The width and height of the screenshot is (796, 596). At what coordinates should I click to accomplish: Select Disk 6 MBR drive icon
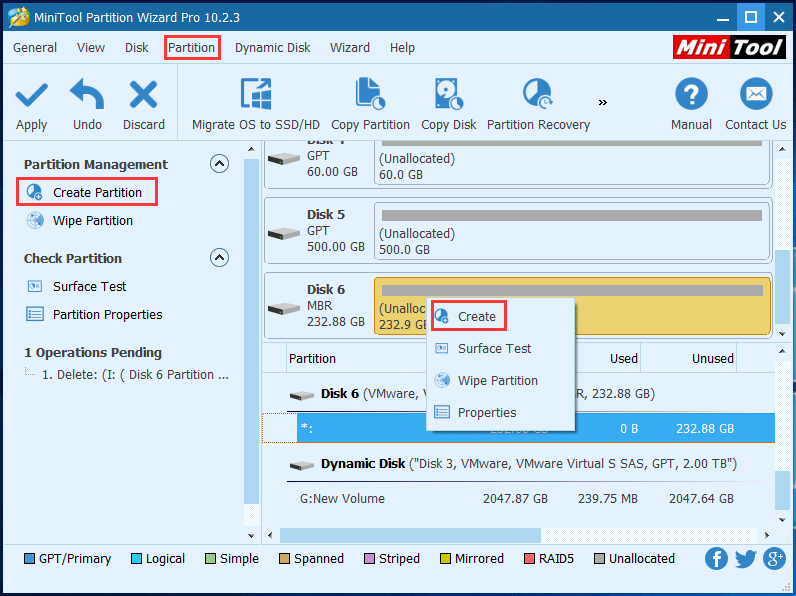pos(284,308)
